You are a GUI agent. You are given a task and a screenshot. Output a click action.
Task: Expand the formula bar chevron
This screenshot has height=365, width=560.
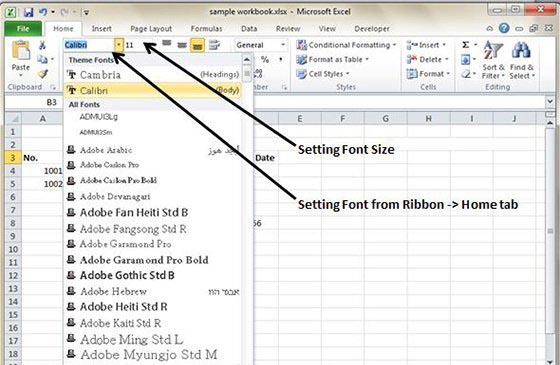point(550,102)
